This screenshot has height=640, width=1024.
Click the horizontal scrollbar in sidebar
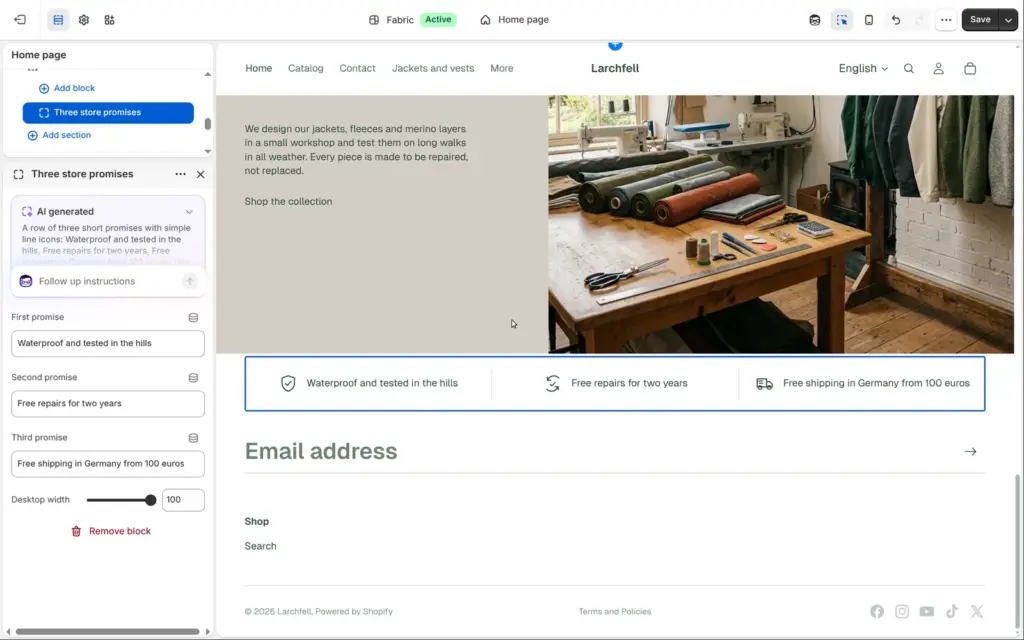[x=108, y=632]
